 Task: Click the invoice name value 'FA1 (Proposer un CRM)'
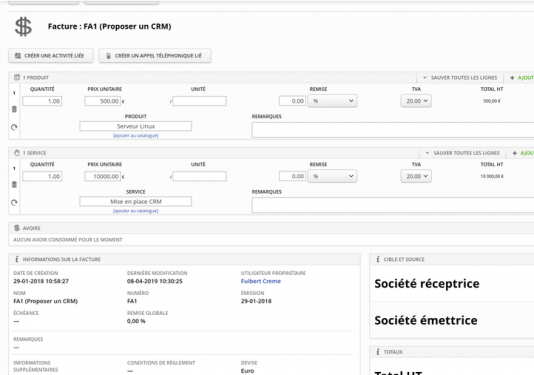(46, 301)
